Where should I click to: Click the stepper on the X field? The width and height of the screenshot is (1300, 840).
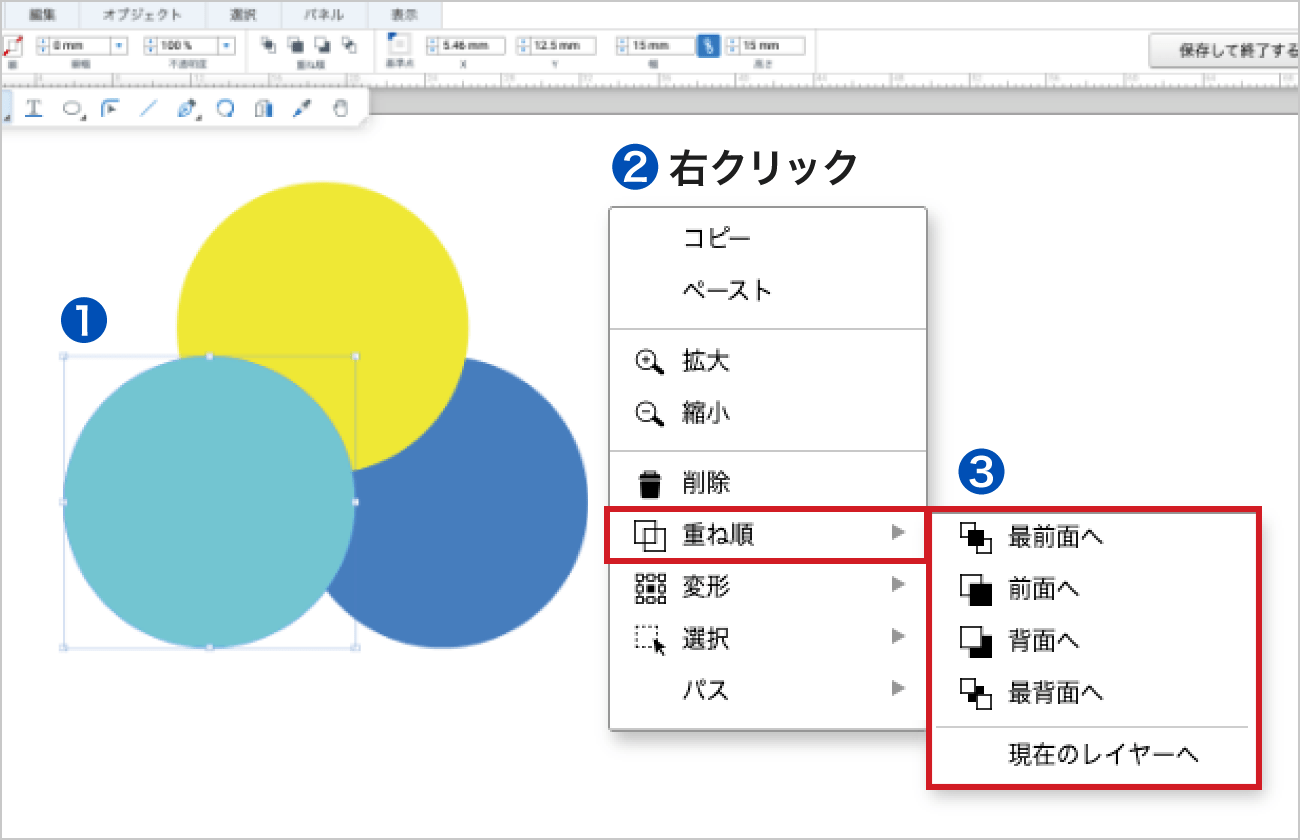click(432, 46)
